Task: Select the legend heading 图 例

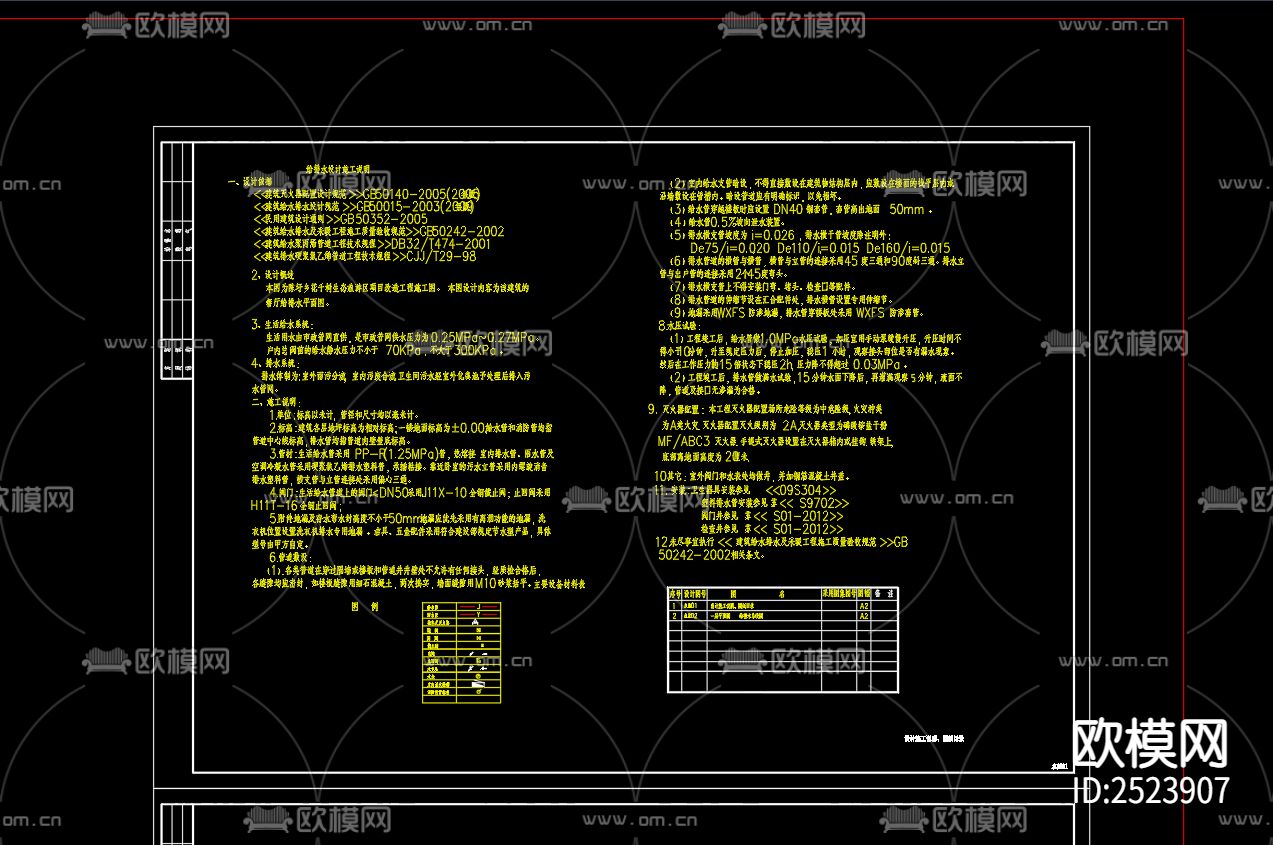Action: click(364, 607)
